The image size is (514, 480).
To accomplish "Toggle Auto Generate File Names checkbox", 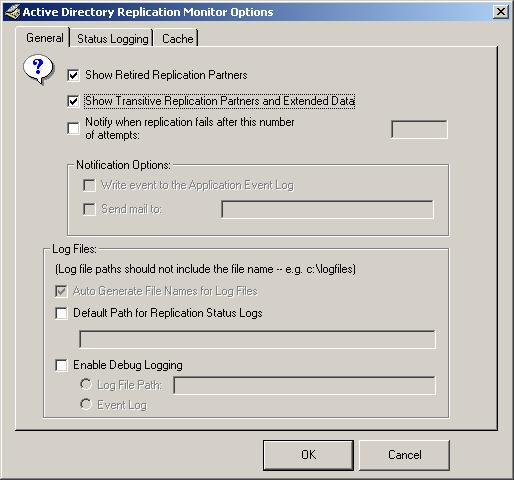I will pyautogui.click(x=61, y=291).
